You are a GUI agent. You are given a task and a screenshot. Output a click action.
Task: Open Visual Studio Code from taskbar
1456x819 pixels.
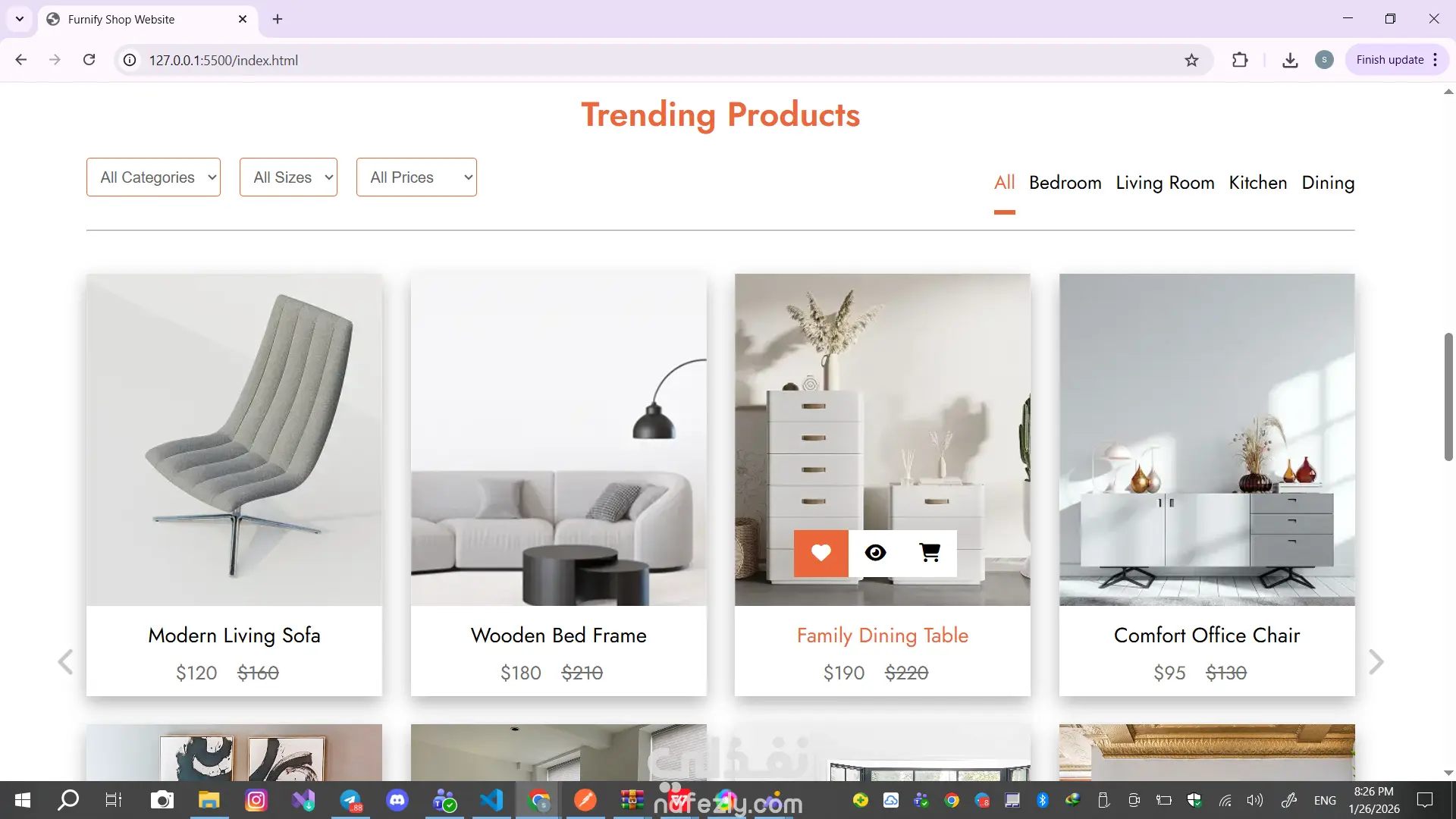pyautogui.click(x=491, y=800)
